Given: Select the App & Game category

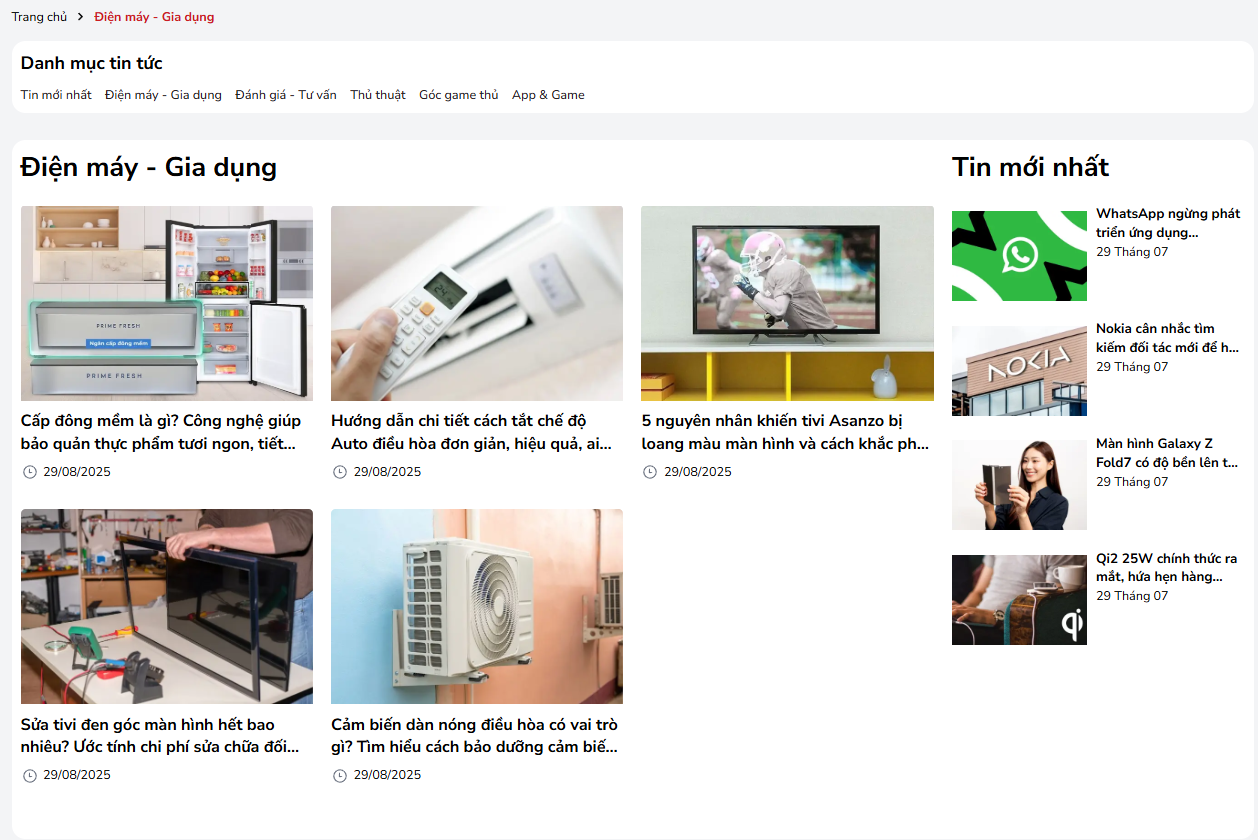Looking at the screenshot, I should tap(548, 95).
